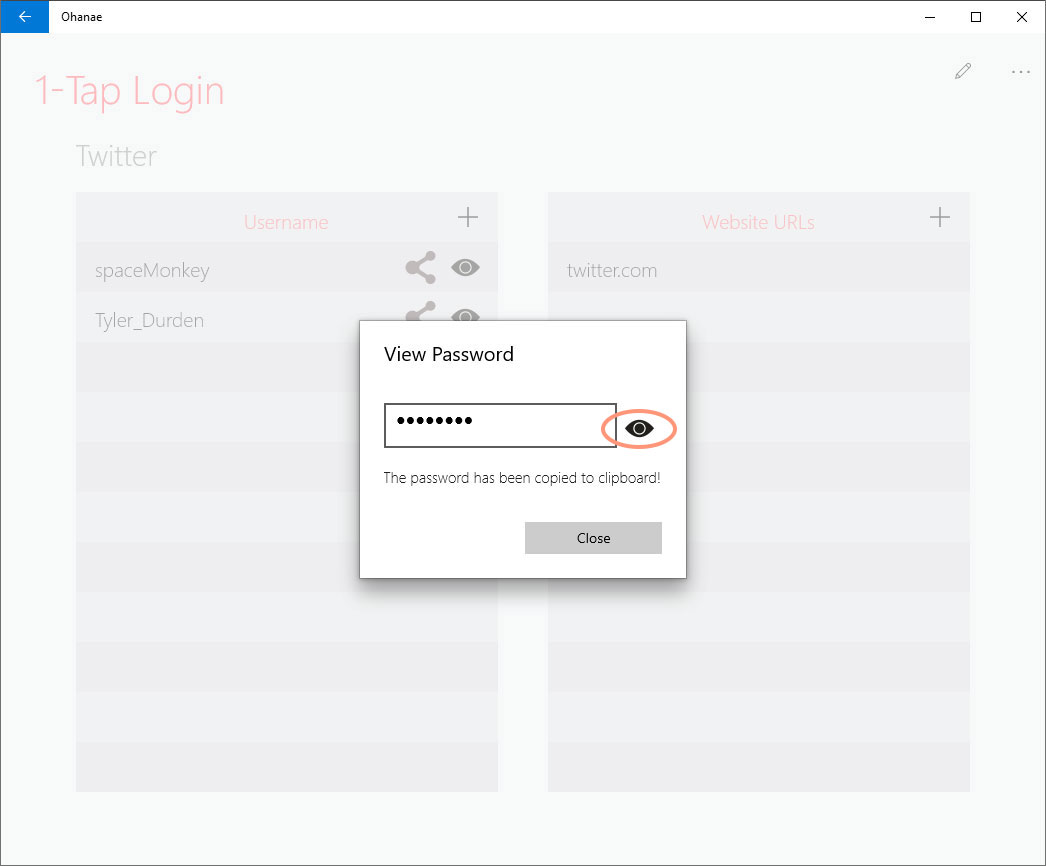Reveal password with dialog eye icon
Screen dimensions: 1046x866
[639, 428]
